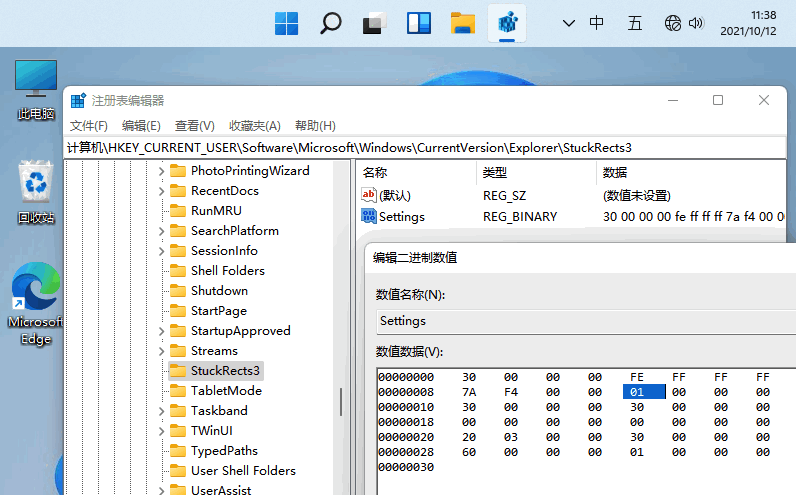
Task: Select StartupApproved tree key
Action: click(241, 331)
